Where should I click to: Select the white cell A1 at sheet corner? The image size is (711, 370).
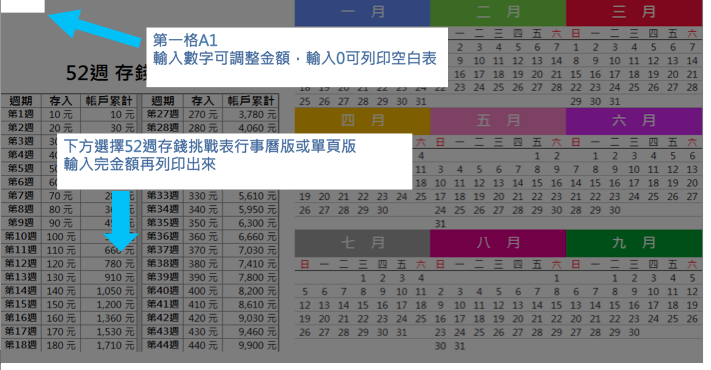tap(23, 6)
